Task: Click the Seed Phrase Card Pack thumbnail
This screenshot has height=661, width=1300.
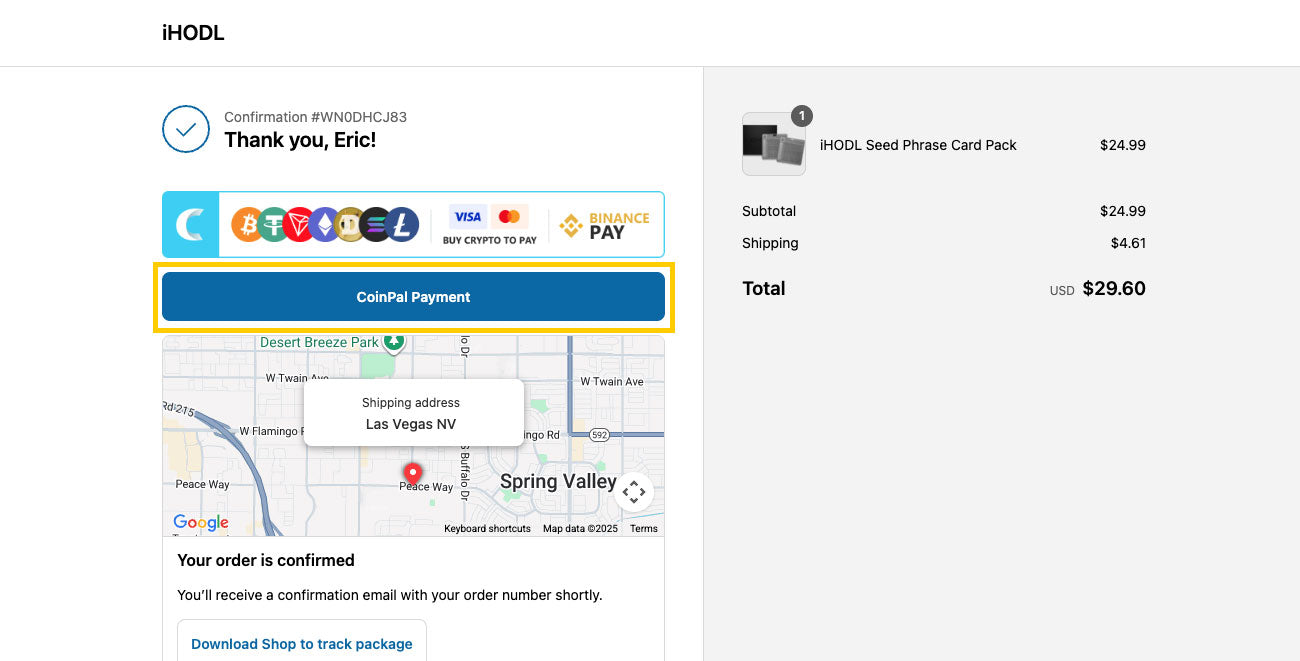Action: tap(774, 144)
